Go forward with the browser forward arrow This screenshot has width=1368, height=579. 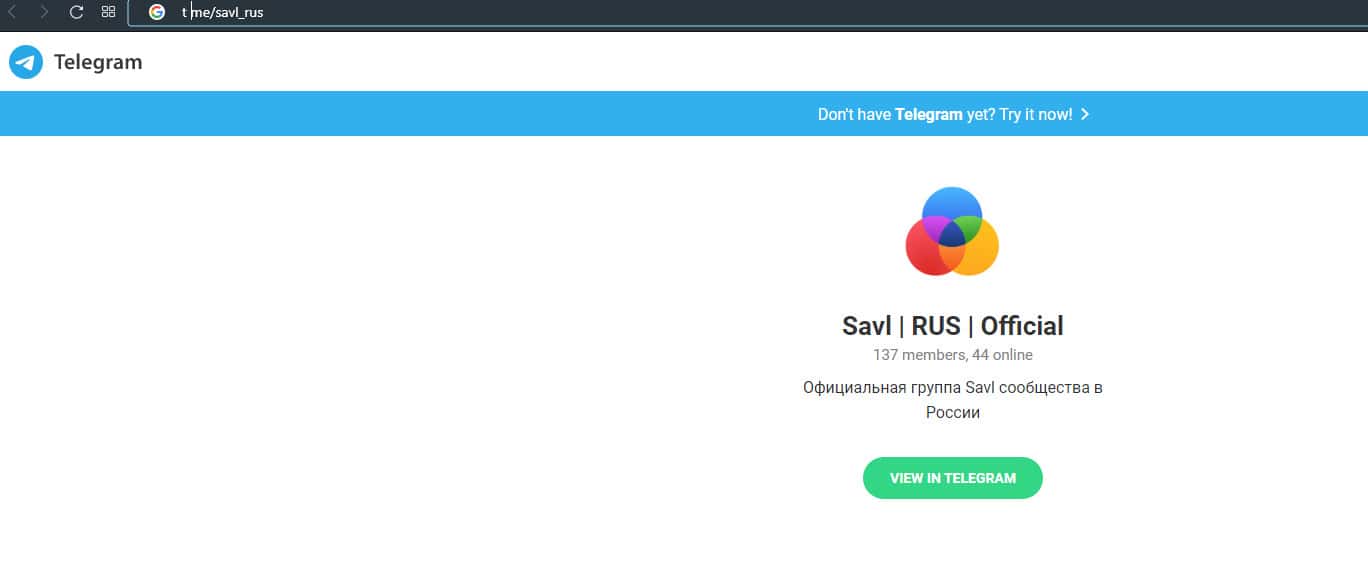[44, 12]
